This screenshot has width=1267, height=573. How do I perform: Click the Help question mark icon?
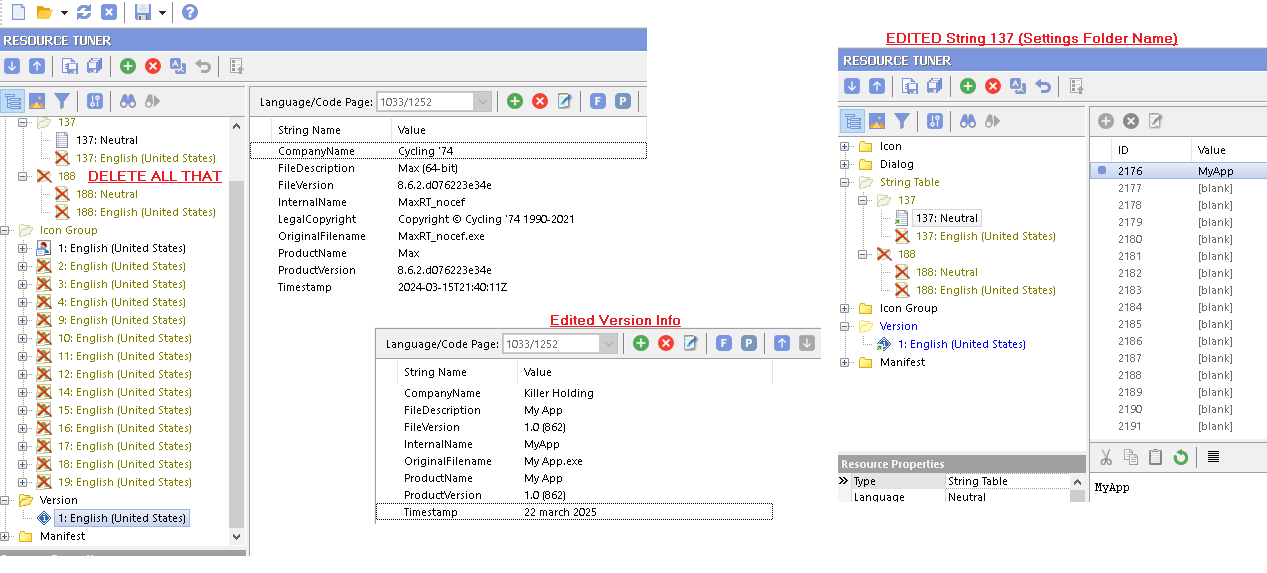coord(189,12)
